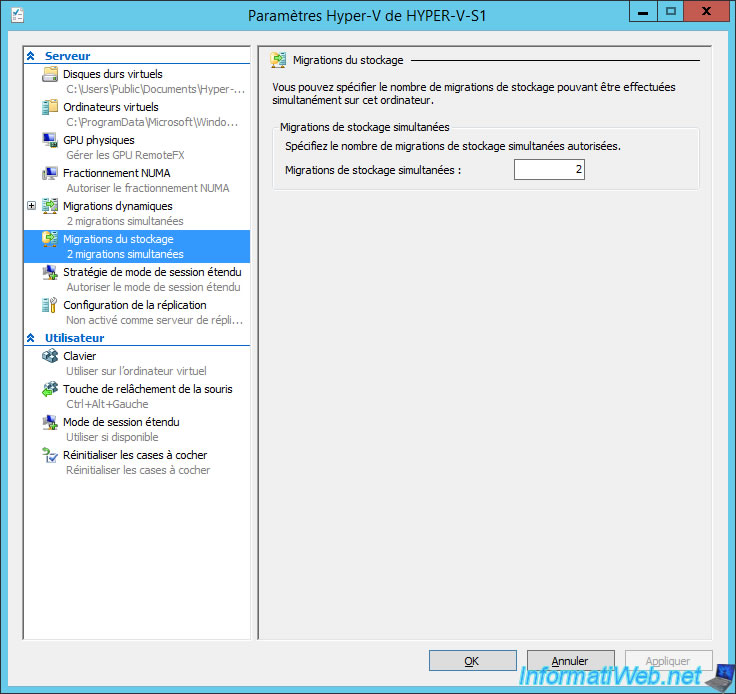The width and height of the screenshot is (736, 694).
Task: Open Réinitialiser les cases à cocher
Action: point(137,462)
